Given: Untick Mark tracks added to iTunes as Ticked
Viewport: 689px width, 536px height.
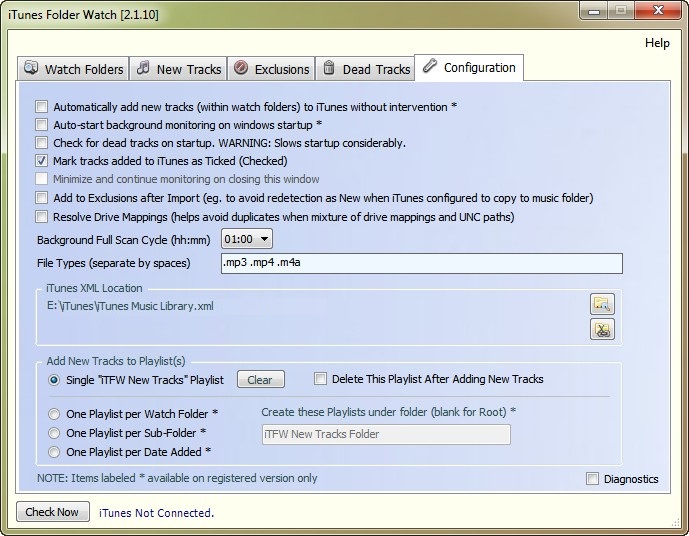Looking at the screenshot, I should (x=42, y=160).
